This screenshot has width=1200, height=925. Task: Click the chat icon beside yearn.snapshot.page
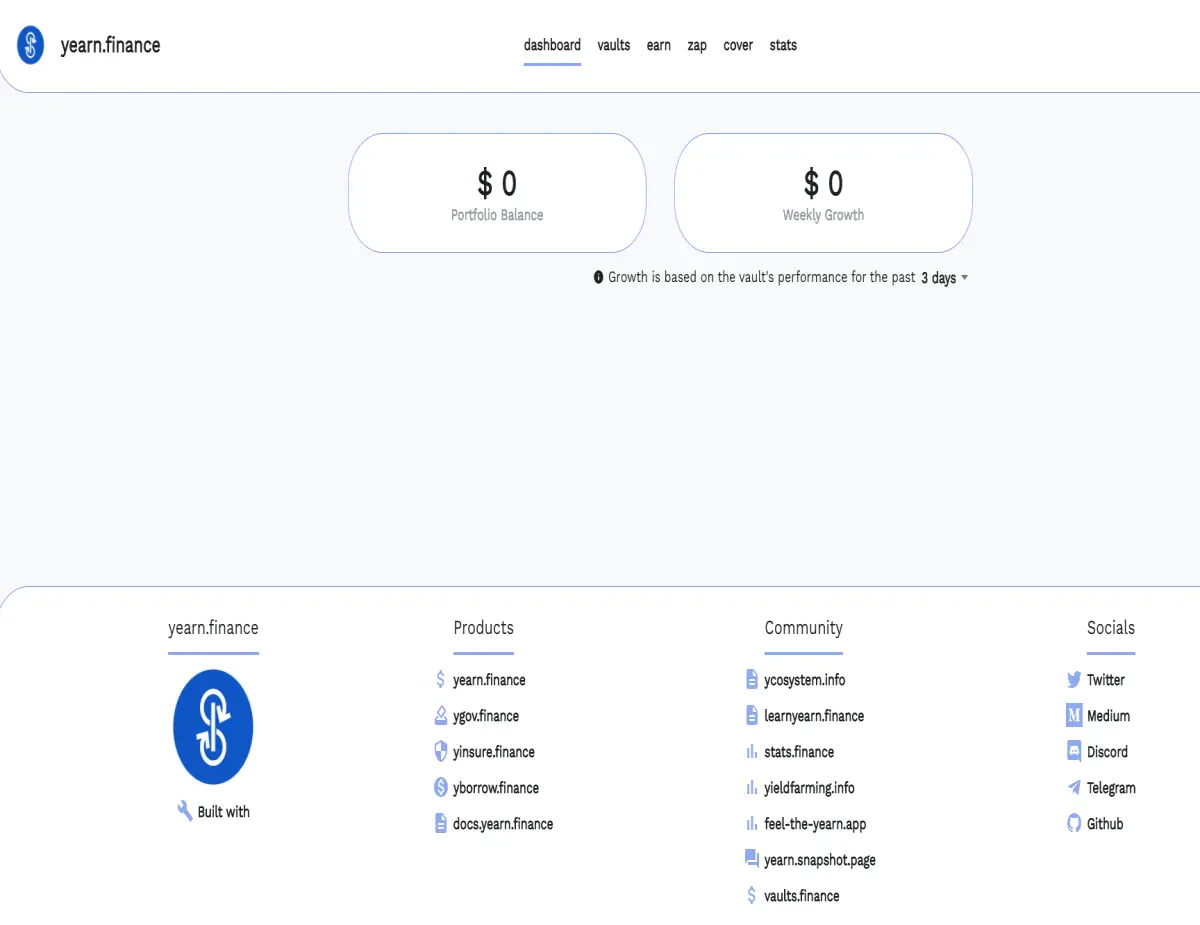(752, 859)
